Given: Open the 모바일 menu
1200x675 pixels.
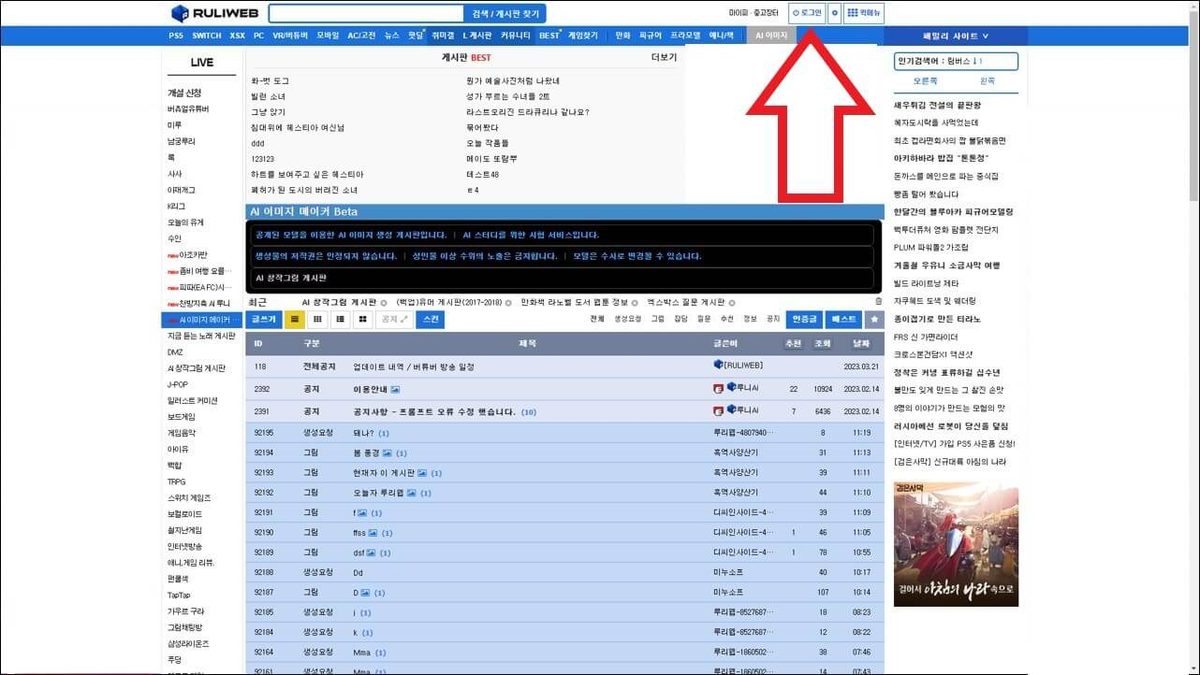Looking at the screenshot, I should 328,36.
